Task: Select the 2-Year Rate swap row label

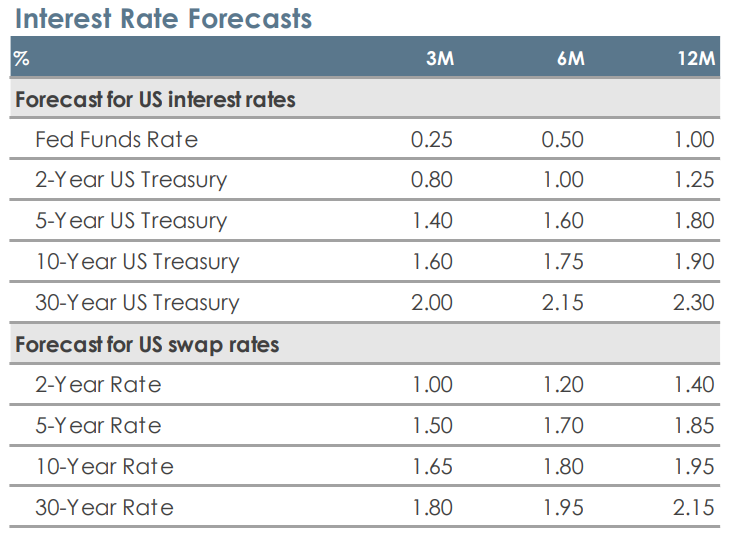Action: tap(98, 385)
